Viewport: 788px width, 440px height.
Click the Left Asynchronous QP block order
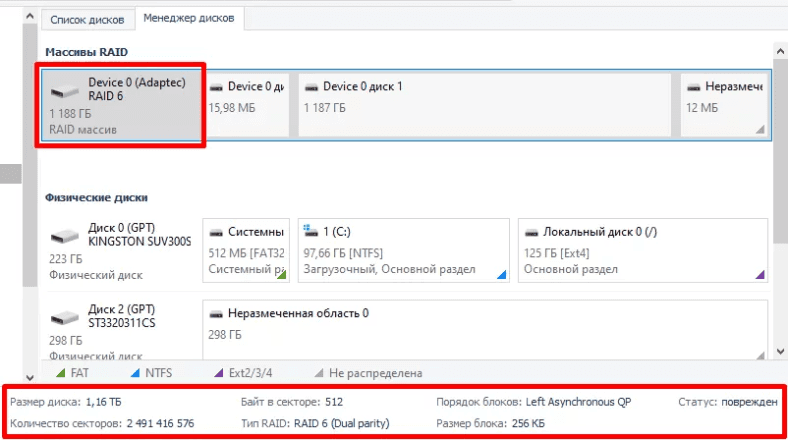tap(578, 402)
